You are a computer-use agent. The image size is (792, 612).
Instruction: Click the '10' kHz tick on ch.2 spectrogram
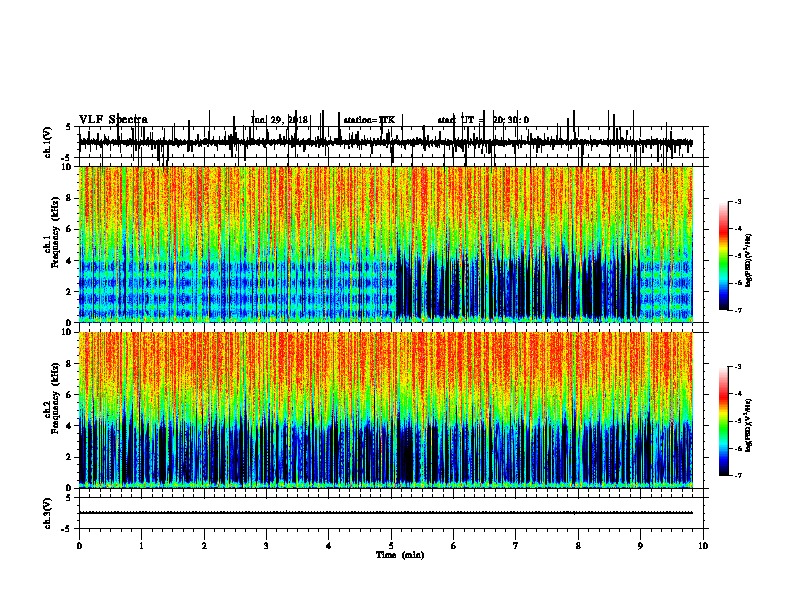point(68,332)
